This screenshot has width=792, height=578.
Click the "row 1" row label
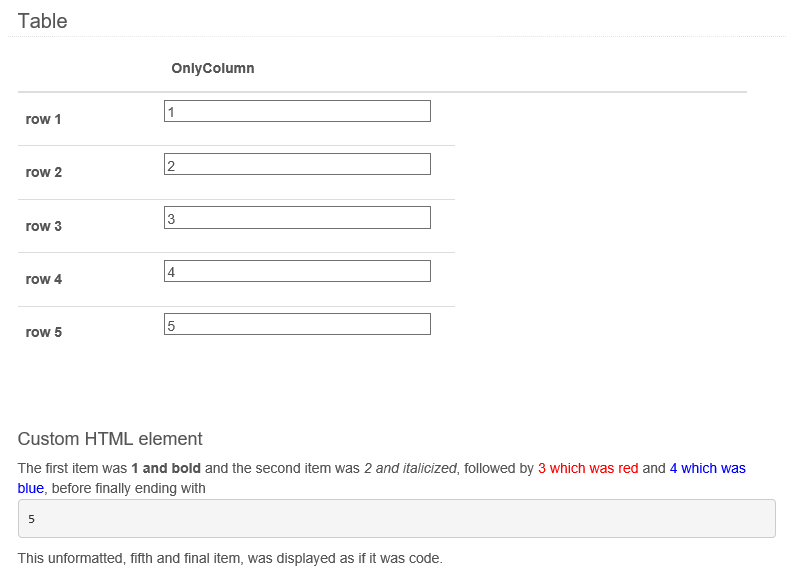pyautogui.click(x=44, y=119)
